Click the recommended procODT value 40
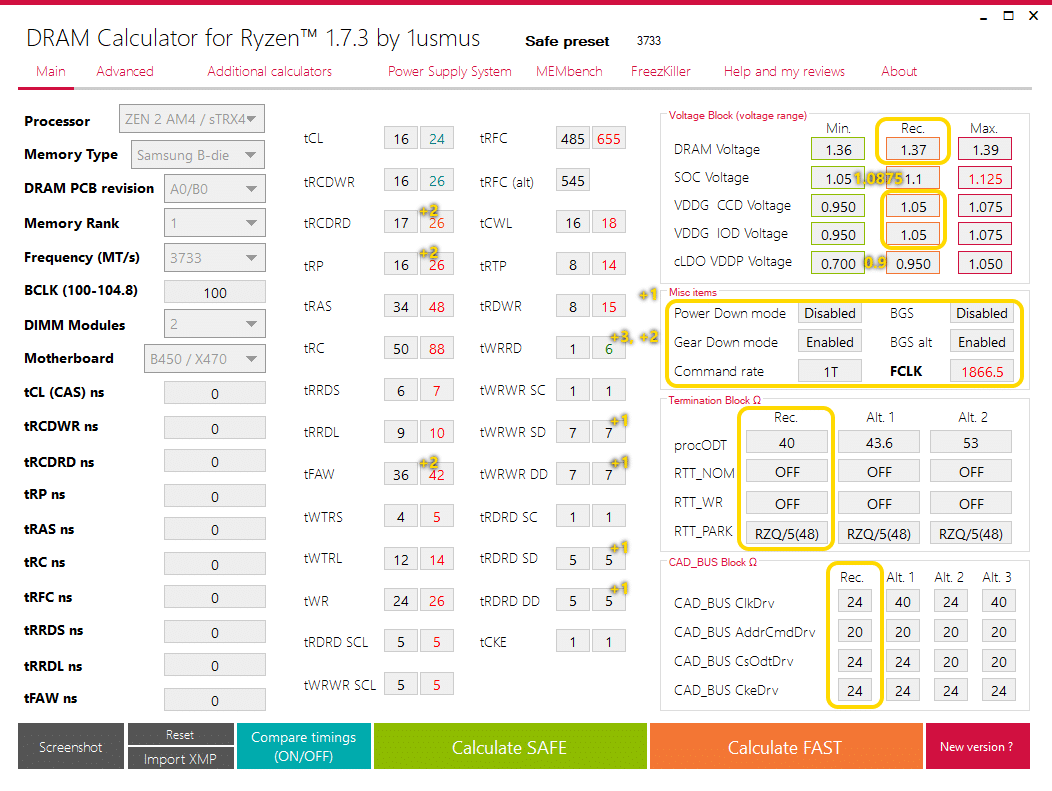This screenshot has width=1052, height=791. click(786, 442)
